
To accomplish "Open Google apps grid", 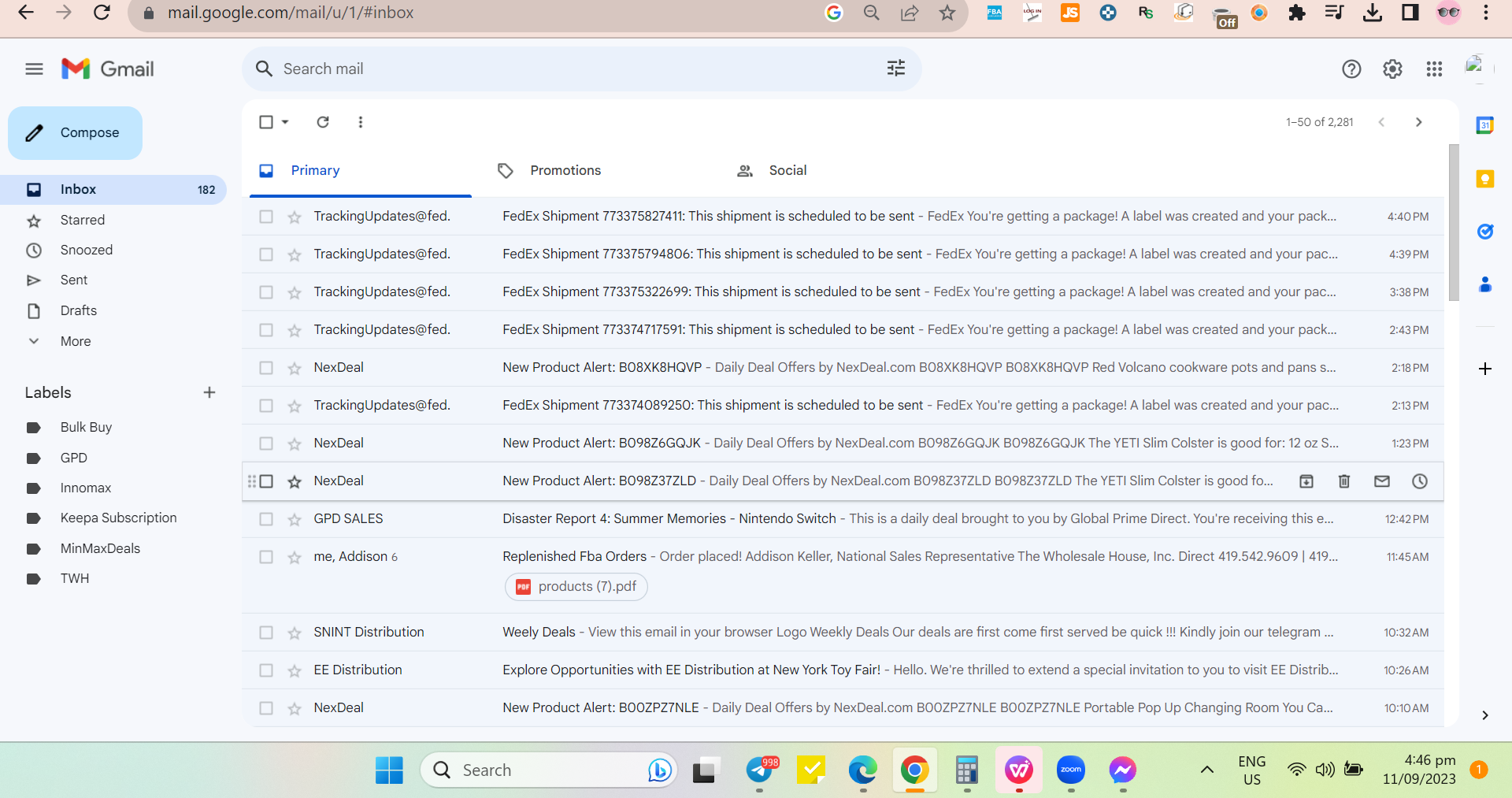I will [x=1434, y=69].
